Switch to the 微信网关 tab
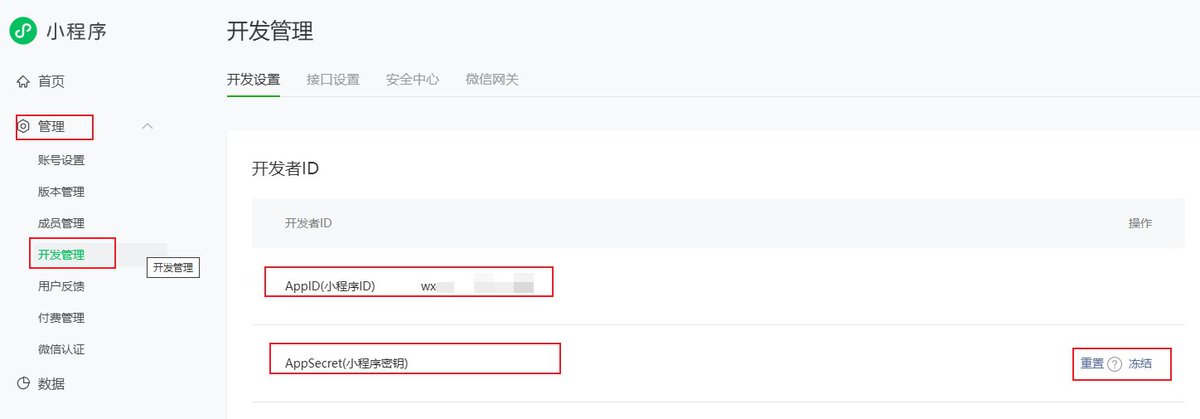This screenshot has height=419, width=1200. (x=492, y=79)
